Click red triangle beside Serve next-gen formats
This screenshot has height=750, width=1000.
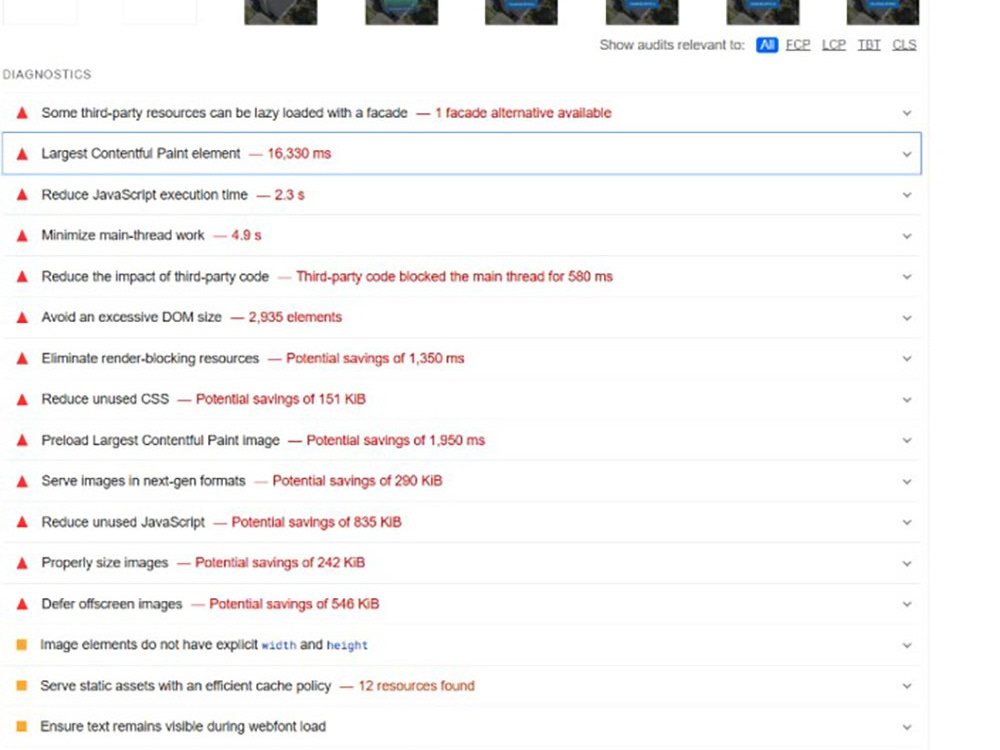pyautogui.click(x=22, y=481)
